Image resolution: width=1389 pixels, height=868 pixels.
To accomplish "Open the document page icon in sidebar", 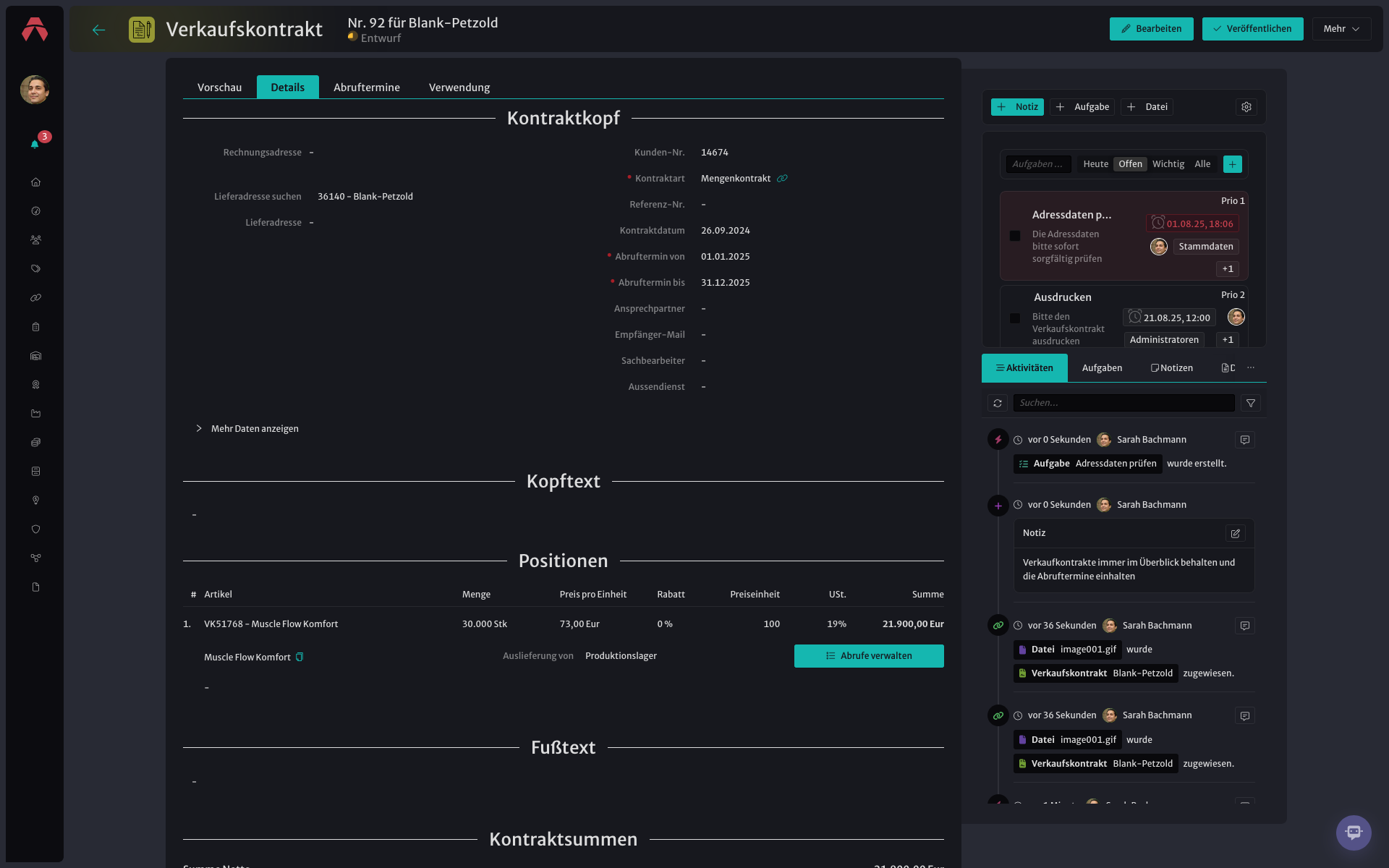I will [x=35, y=587].
